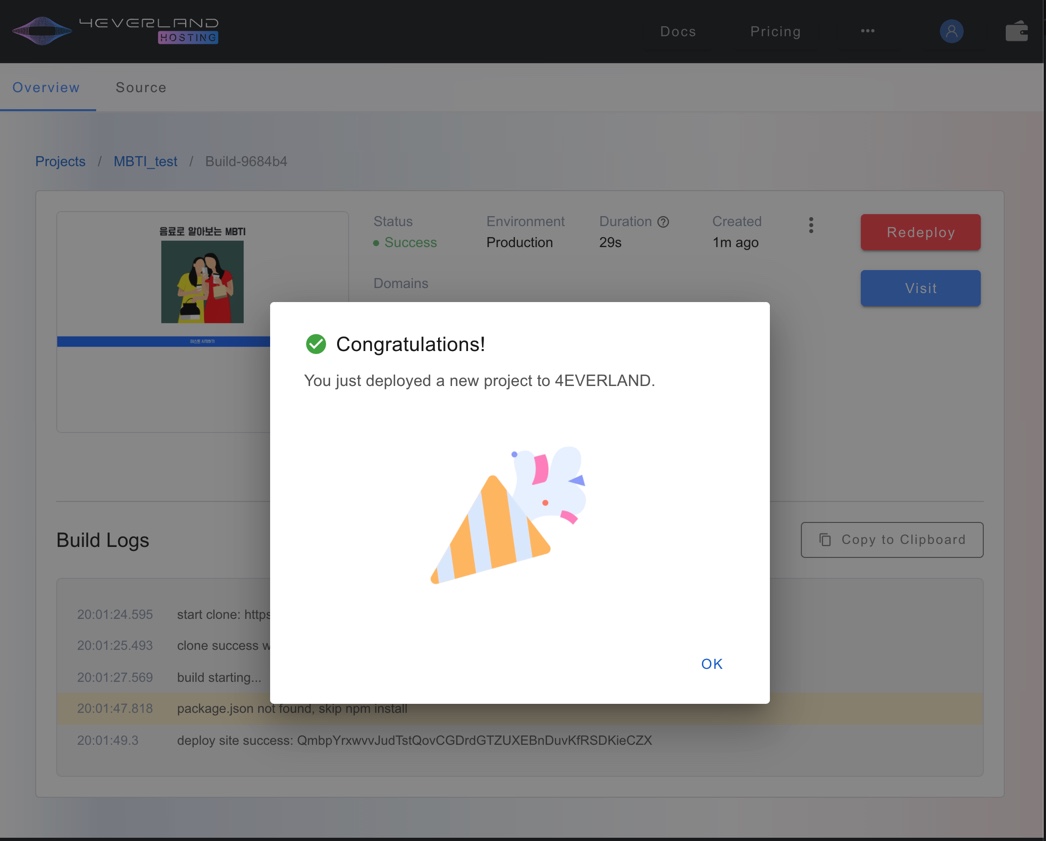The width and height of the screenshot is (1046, 841).
Task: Click the Duration help question-mark icon
Action: [x=662, y=222]
